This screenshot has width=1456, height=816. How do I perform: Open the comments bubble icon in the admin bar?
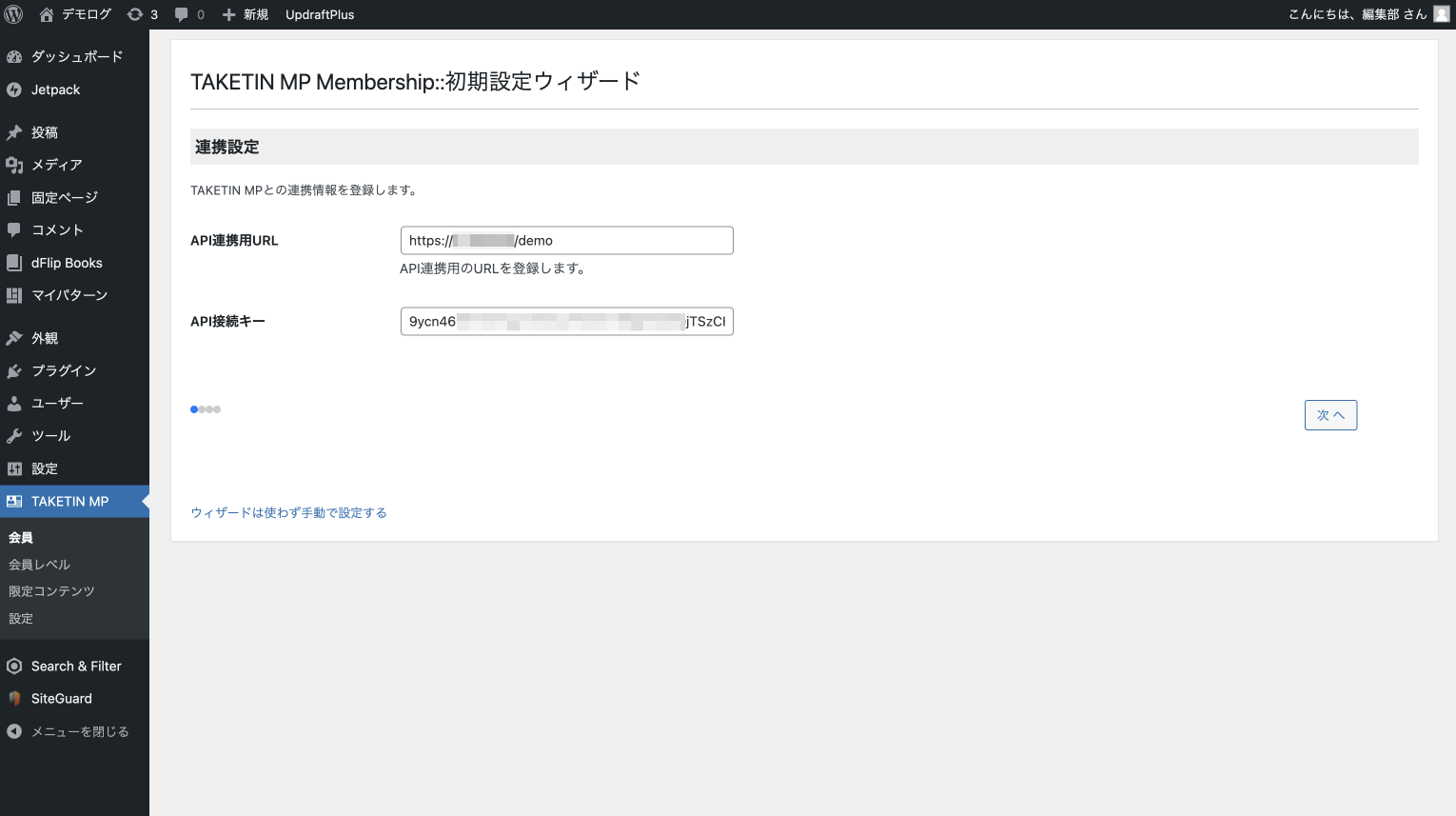click(x=182, y=14)
